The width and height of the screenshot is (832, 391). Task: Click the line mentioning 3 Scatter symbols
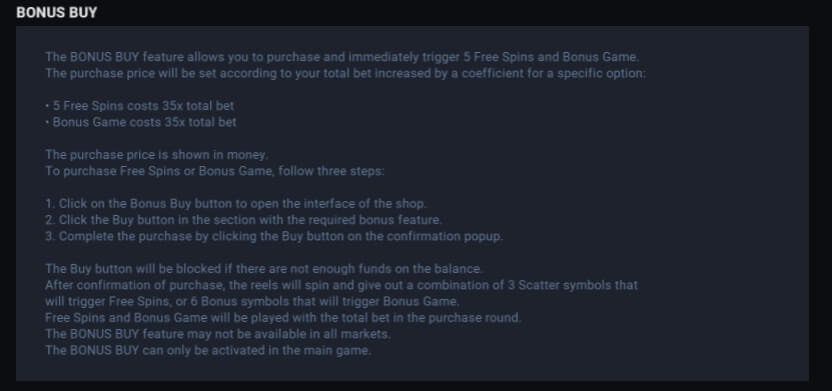click(341, 285)
